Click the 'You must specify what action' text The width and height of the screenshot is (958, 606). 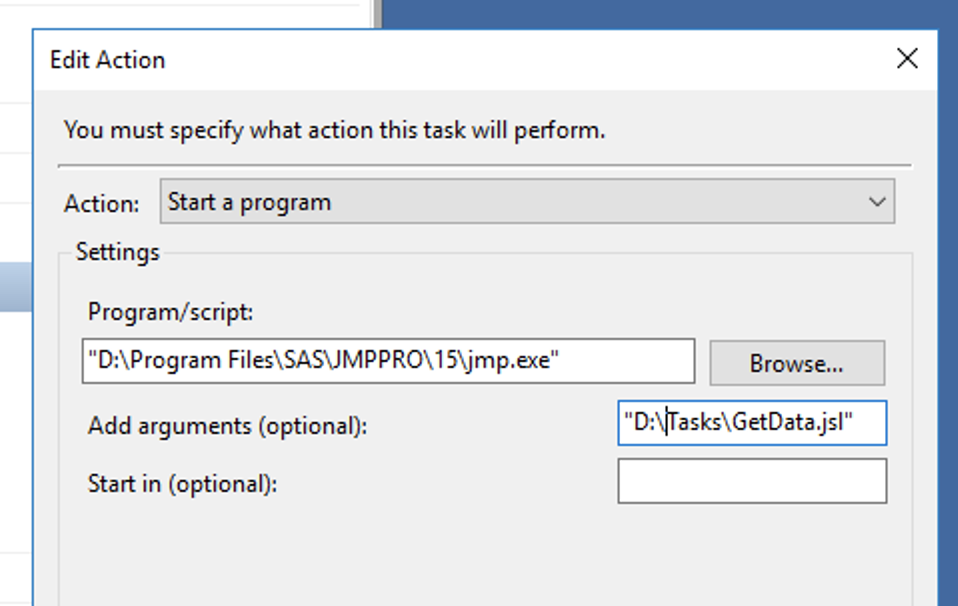334,130
